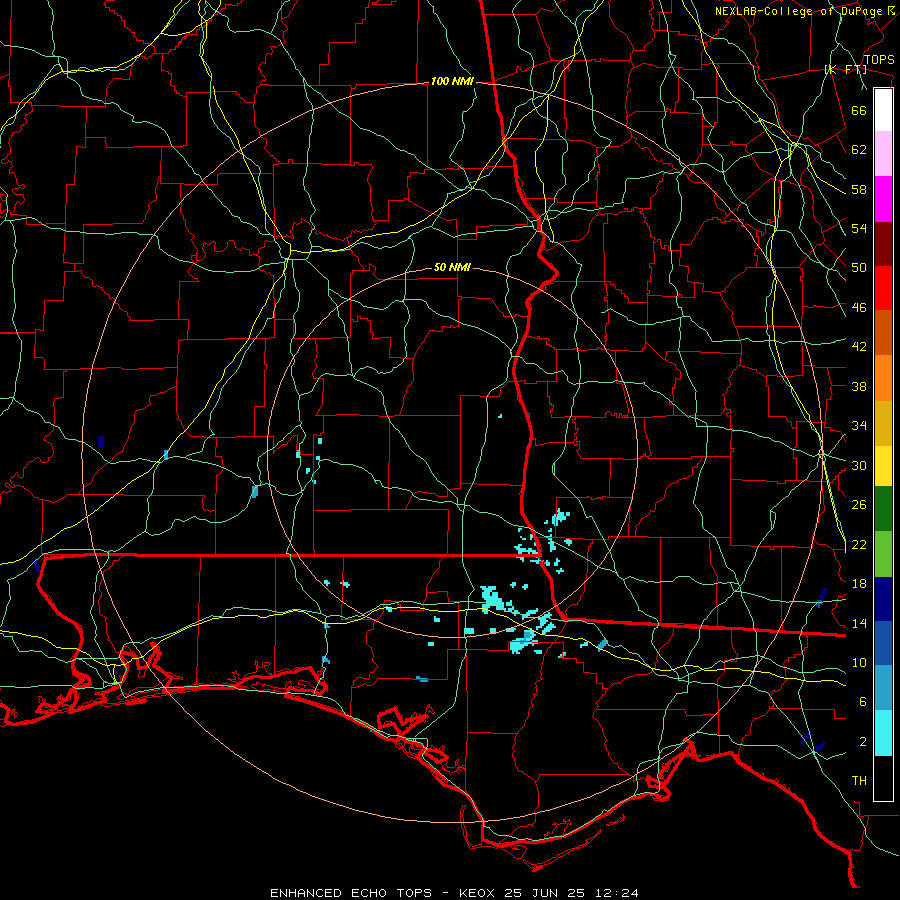This screenshot has width=900, height=900.
Task: Click the legend value '14'
Action: click(x=859, y=623)
